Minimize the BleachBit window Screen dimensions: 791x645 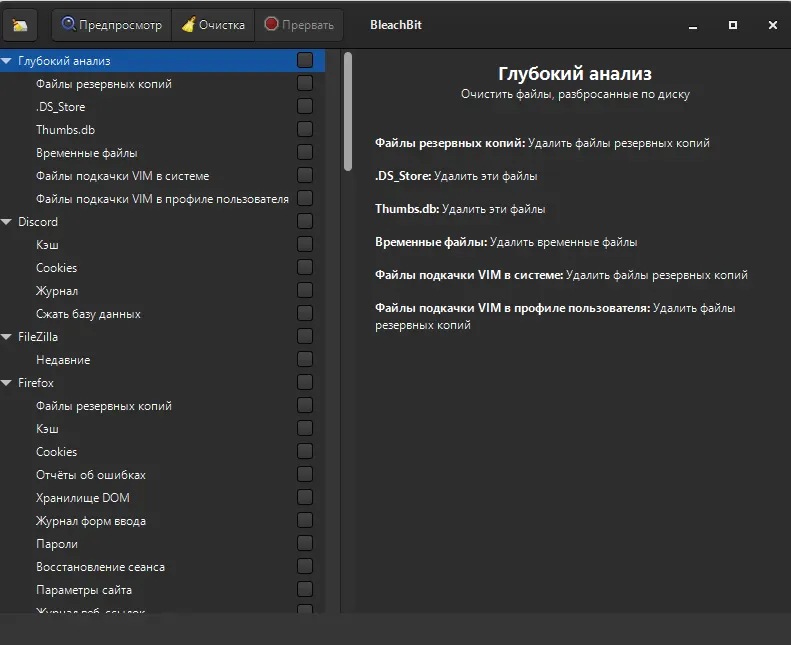click(x=692, y=25)
